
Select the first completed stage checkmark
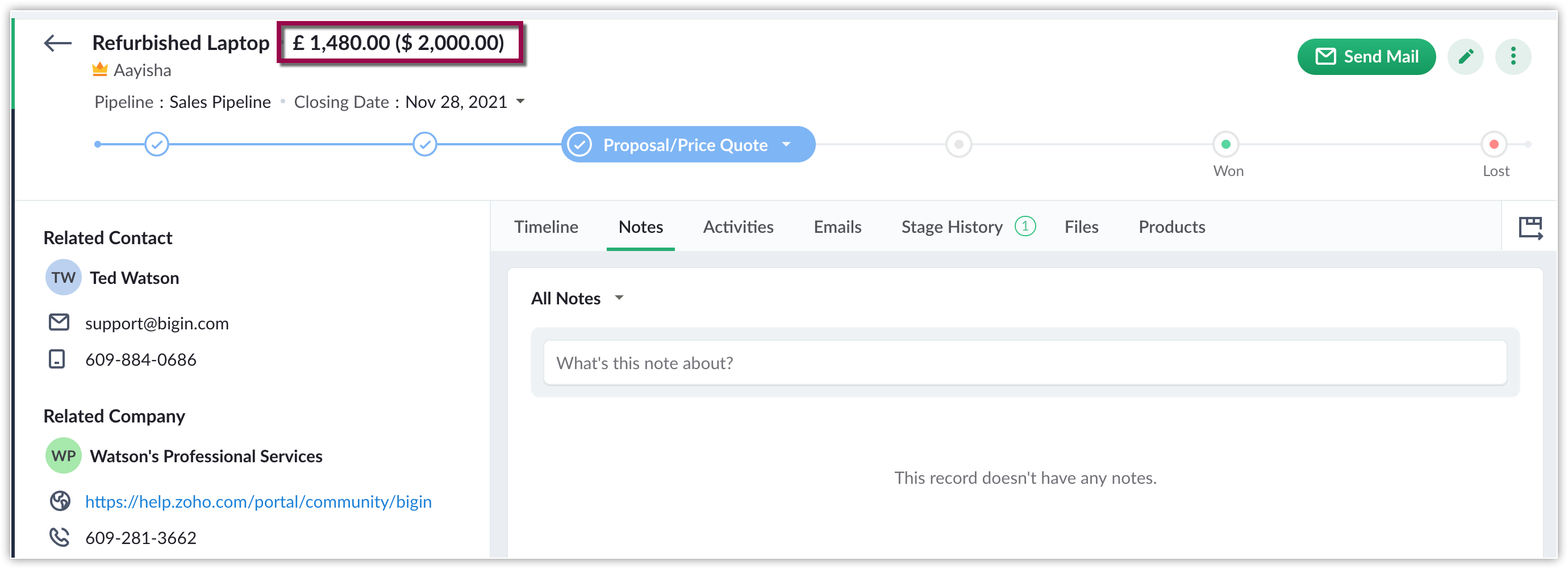click(x=156, y=144)
